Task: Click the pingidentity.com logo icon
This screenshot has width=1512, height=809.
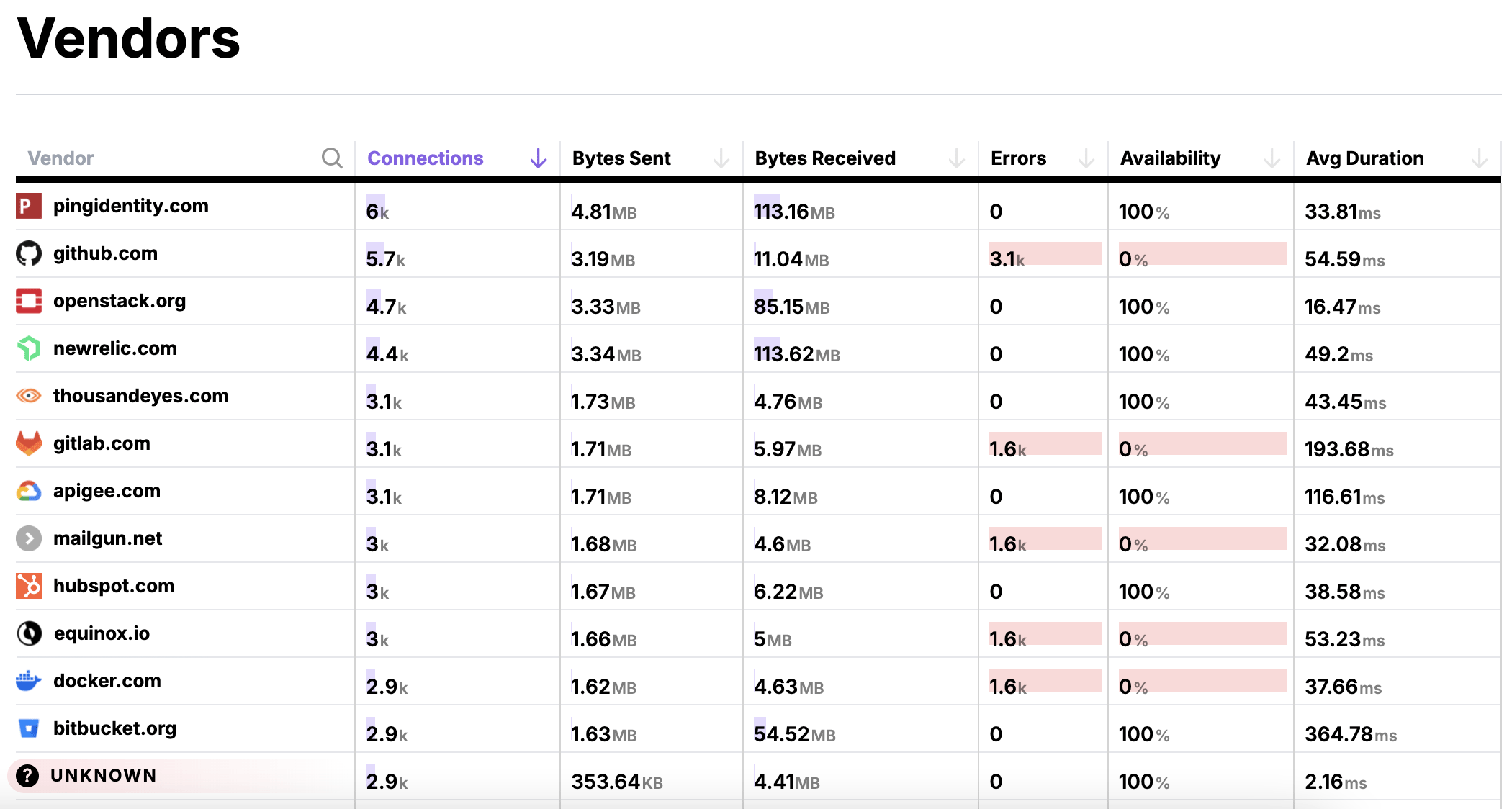Action: (x=29, y=206)
